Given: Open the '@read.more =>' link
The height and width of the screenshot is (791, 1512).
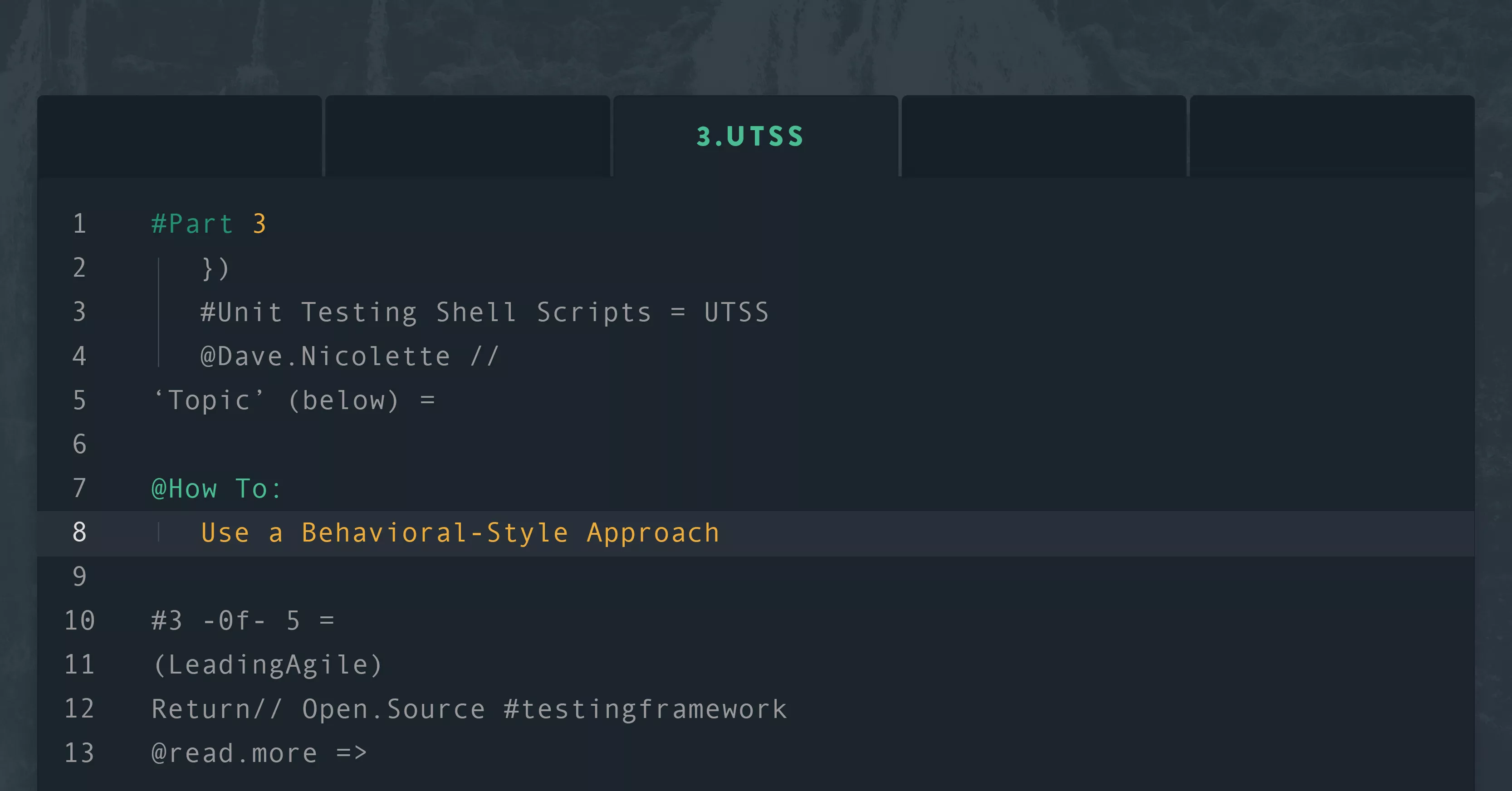Looking at the screenshot, I should coord(259,753).
